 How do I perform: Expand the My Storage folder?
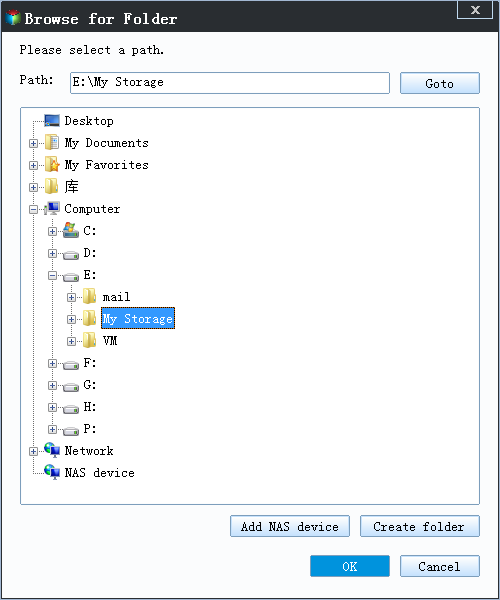click(71, 319)
